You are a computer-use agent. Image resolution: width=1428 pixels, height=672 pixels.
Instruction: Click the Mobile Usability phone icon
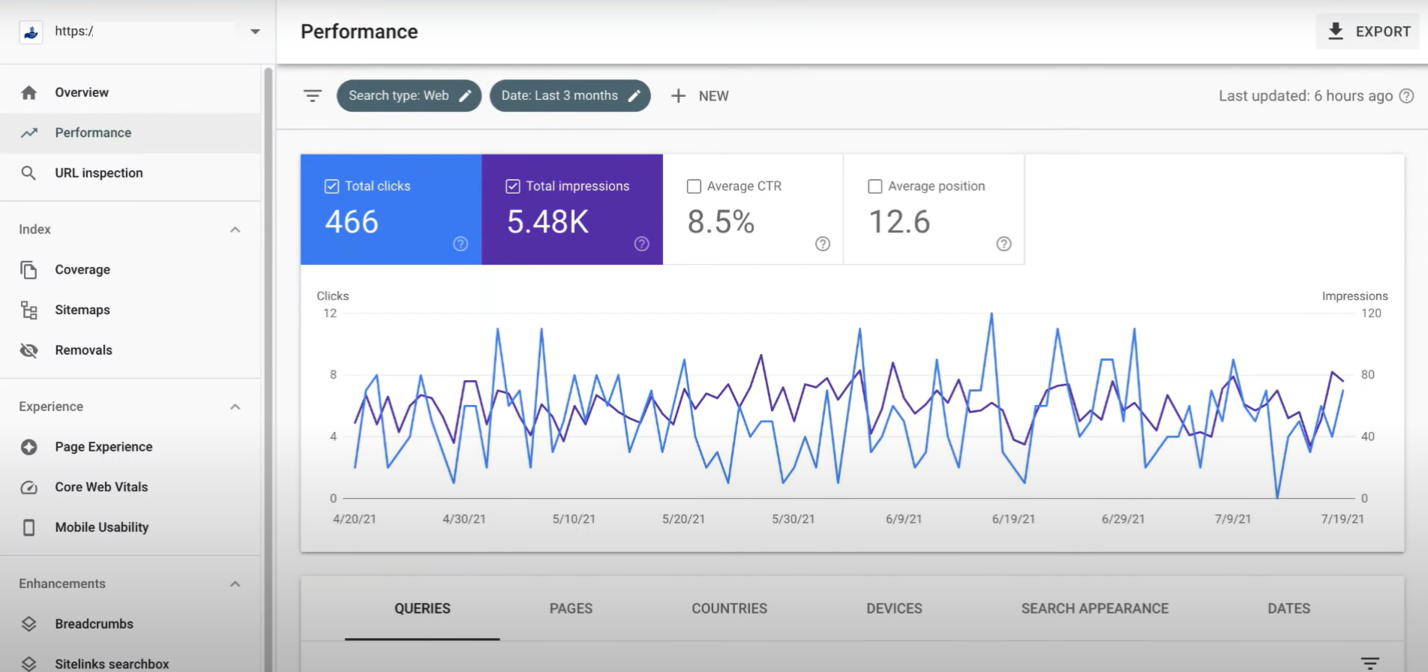[29, 527]
